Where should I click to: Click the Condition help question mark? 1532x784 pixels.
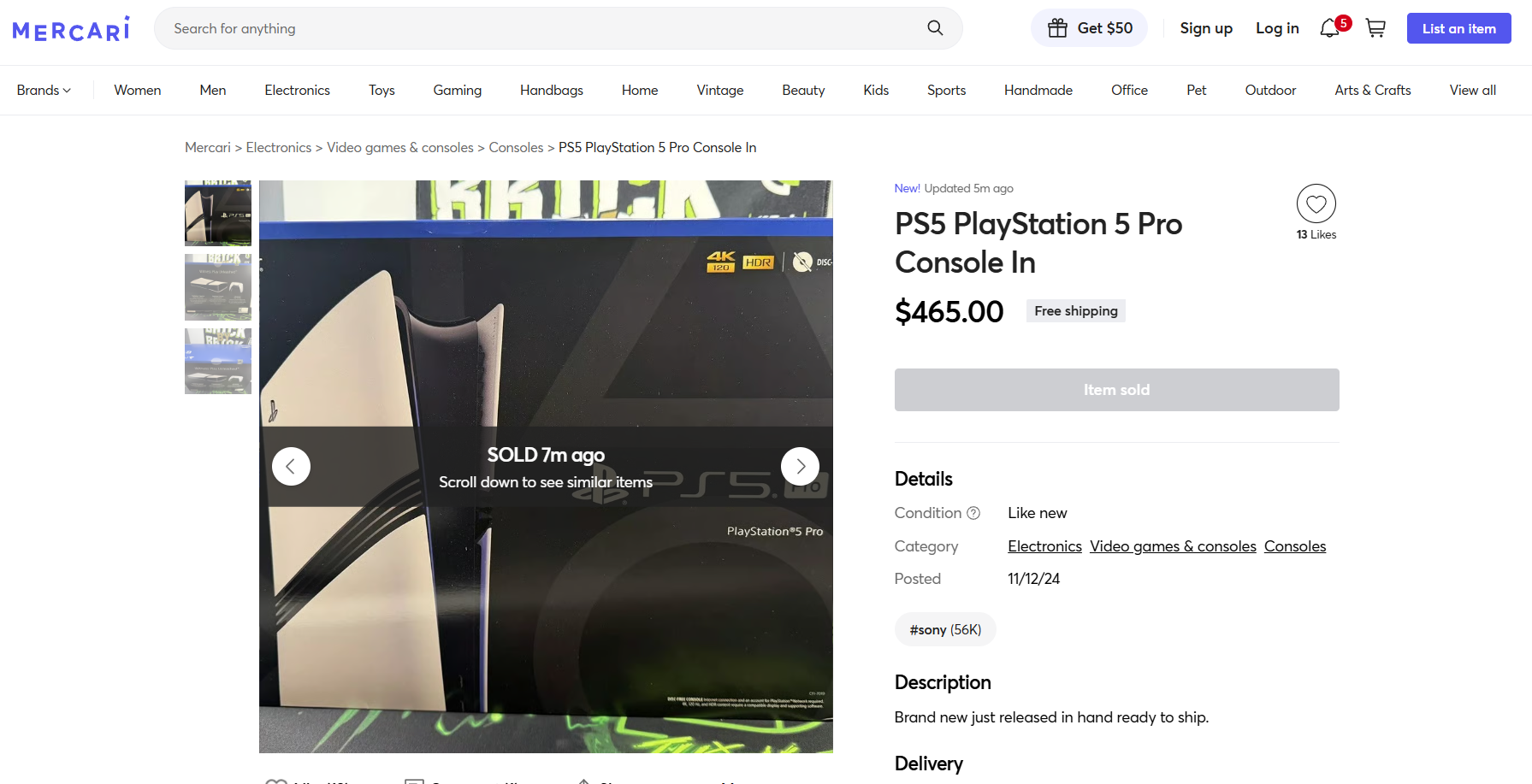pos(973,513)
